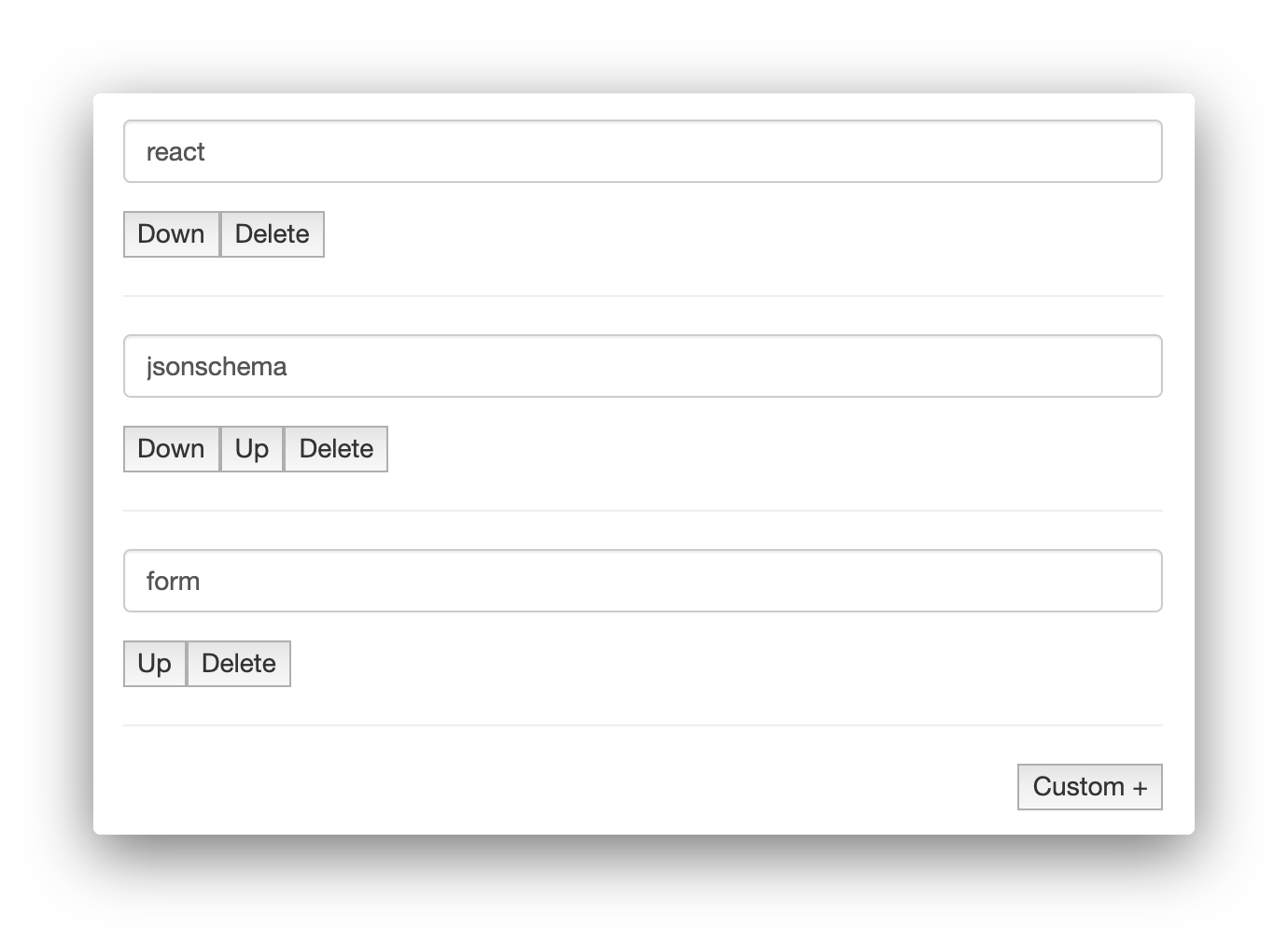Click Delete under the middle input
The width and height of the screenshot is (1288, 928).
(334, 449)
